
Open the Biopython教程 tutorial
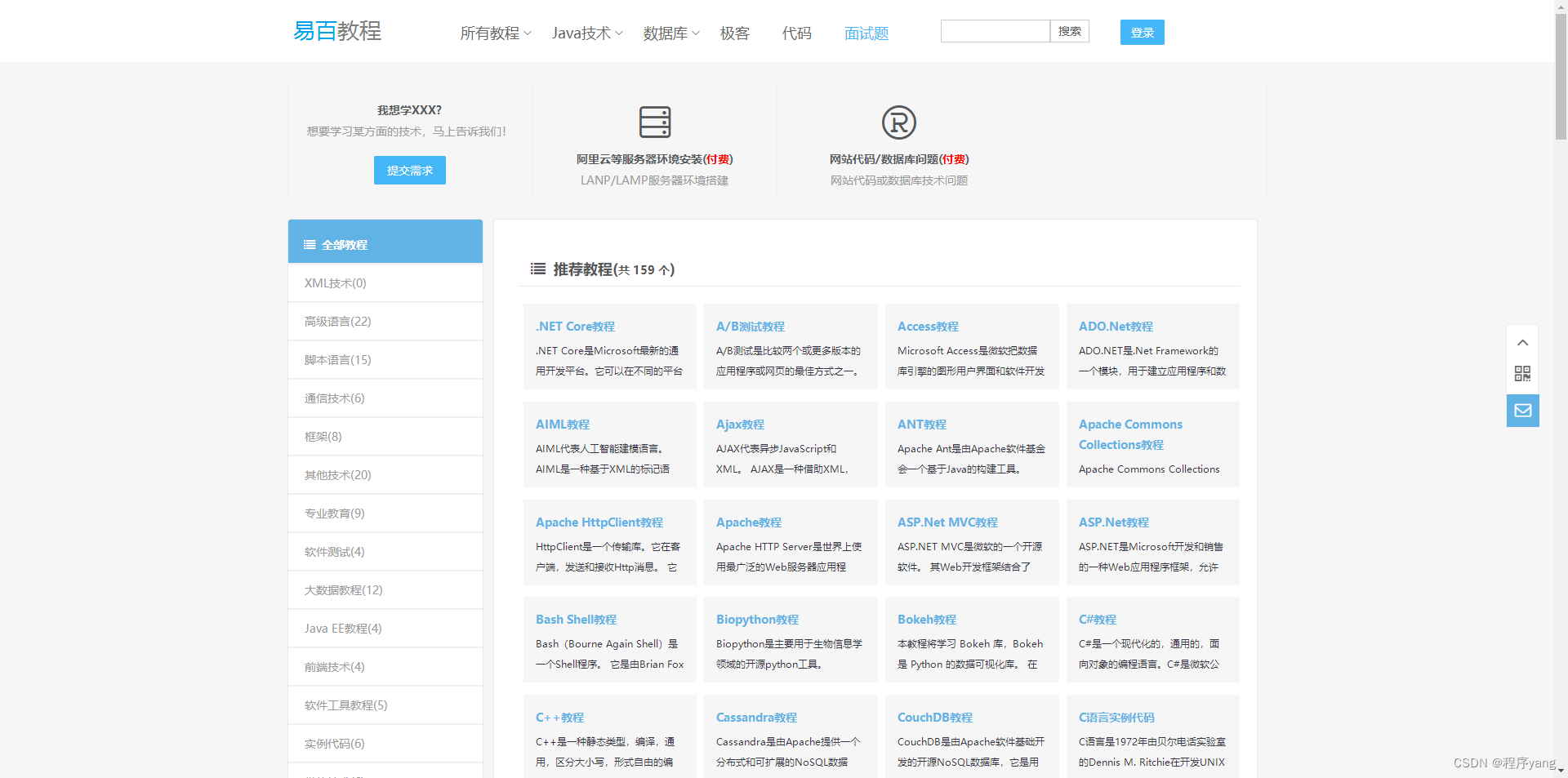[x=757, y=620]
